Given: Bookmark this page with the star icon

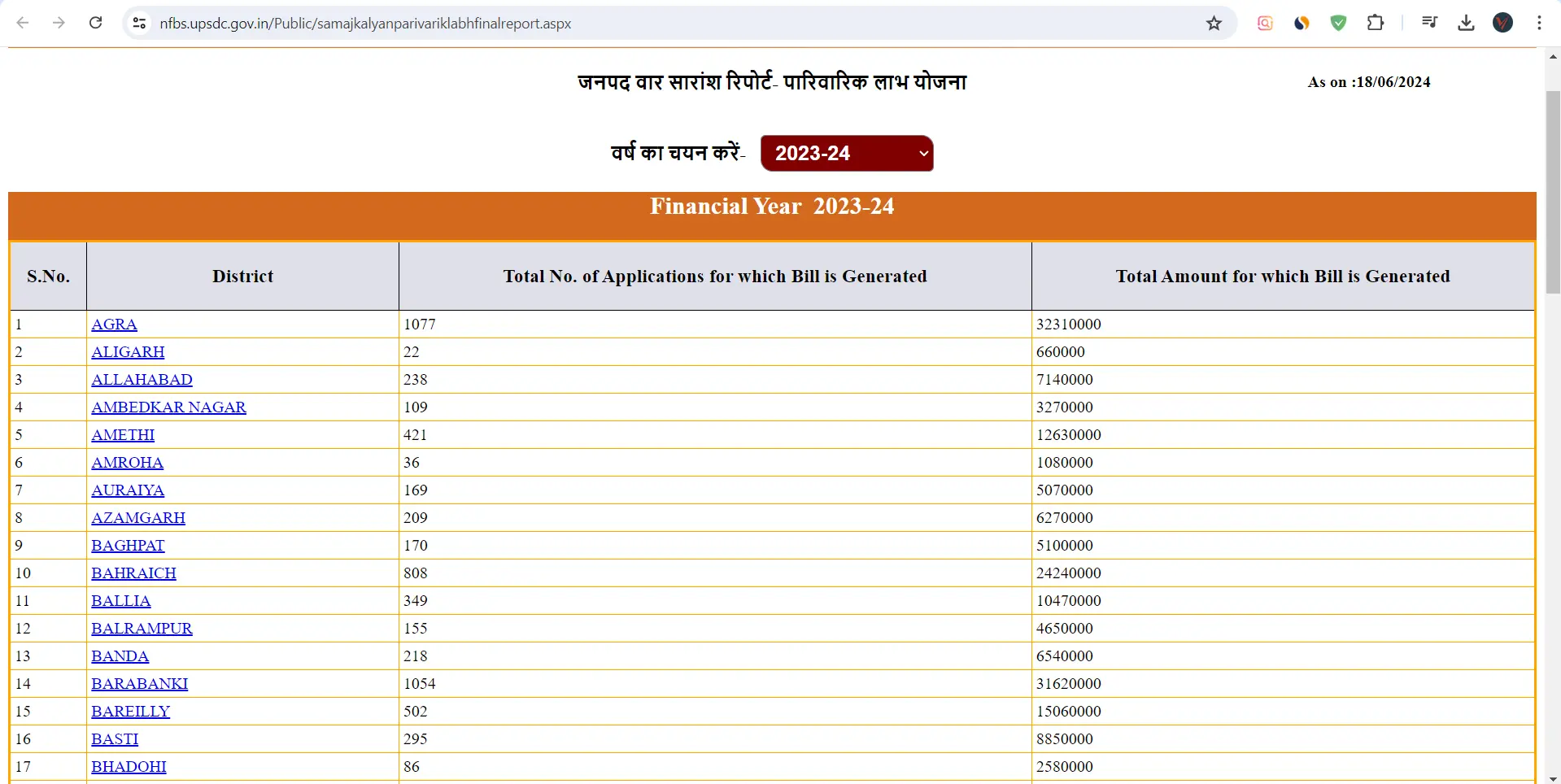Looking at the screenshot, I should 1214,23.
